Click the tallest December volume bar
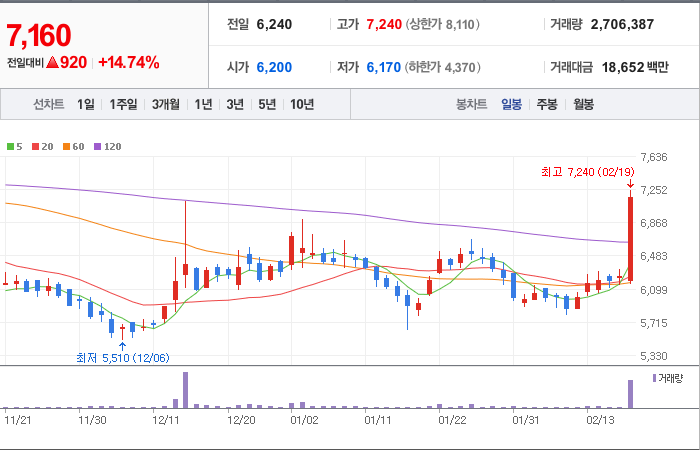The width and height of the screenshot is (700, 450). pyautogui.click(x=186, y=390)
